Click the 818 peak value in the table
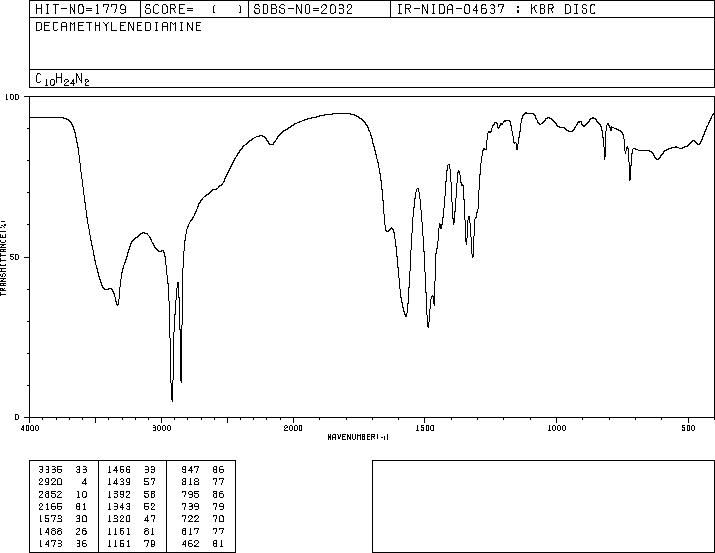The image size is (715, 553). [190, 482]
